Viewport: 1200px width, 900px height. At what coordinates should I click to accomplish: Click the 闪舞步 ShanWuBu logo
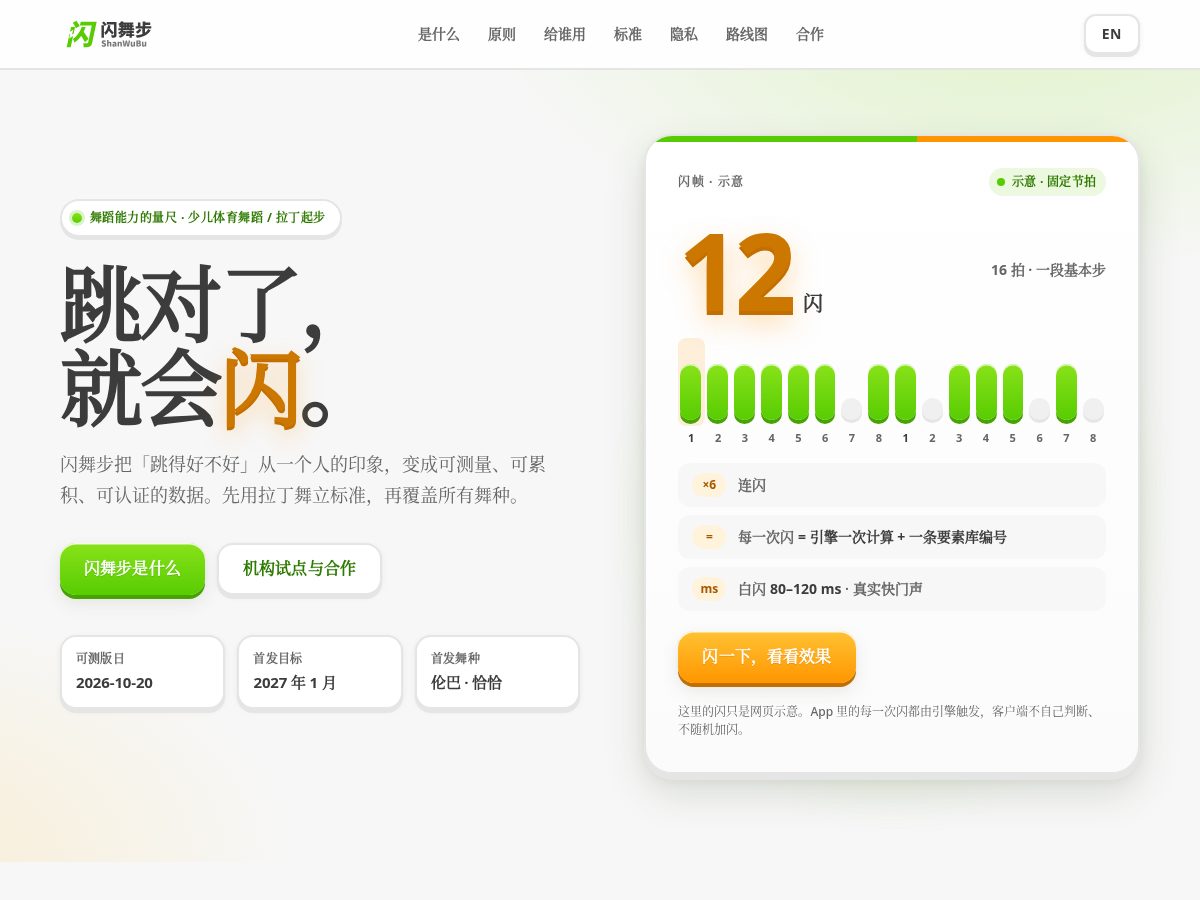(x=109, y=34)
